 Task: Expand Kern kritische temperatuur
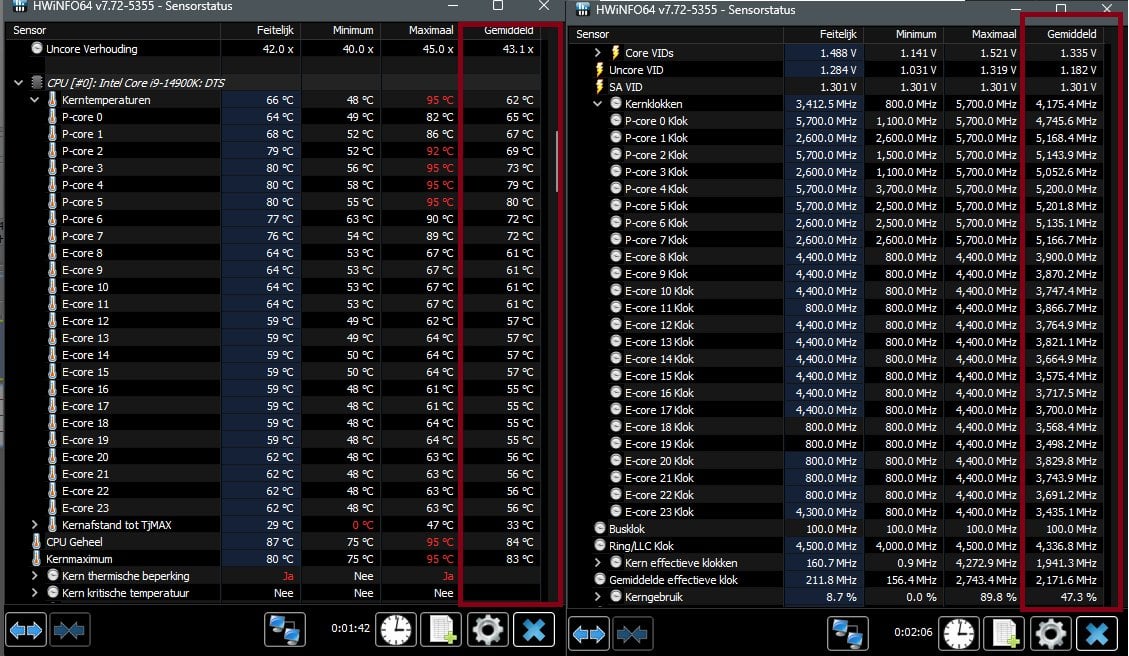point(34,593)
